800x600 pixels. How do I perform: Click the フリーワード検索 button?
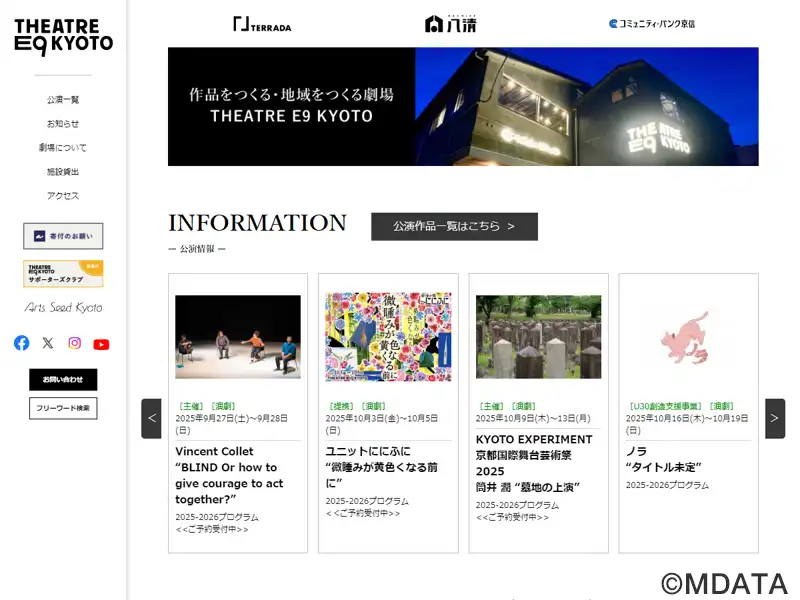pos(63,408)
